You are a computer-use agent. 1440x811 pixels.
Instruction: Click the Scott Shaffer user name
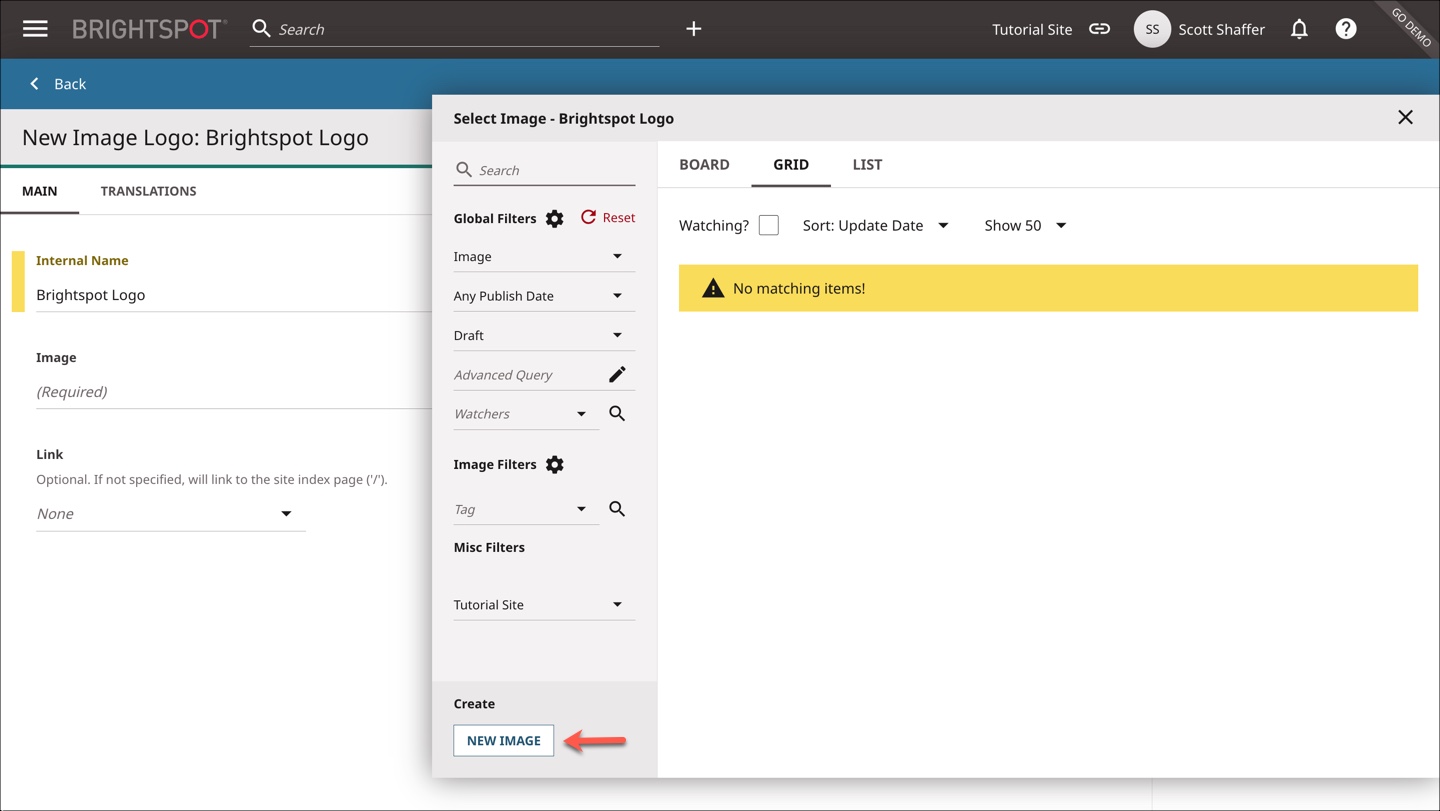pos(1221,29)
